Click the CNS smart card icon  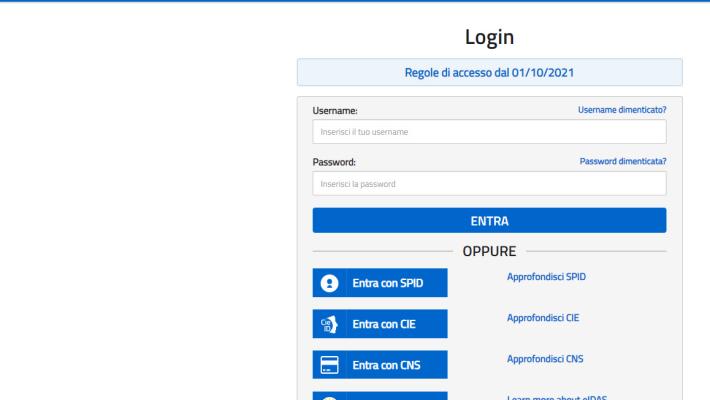click(x=329, y=364)
